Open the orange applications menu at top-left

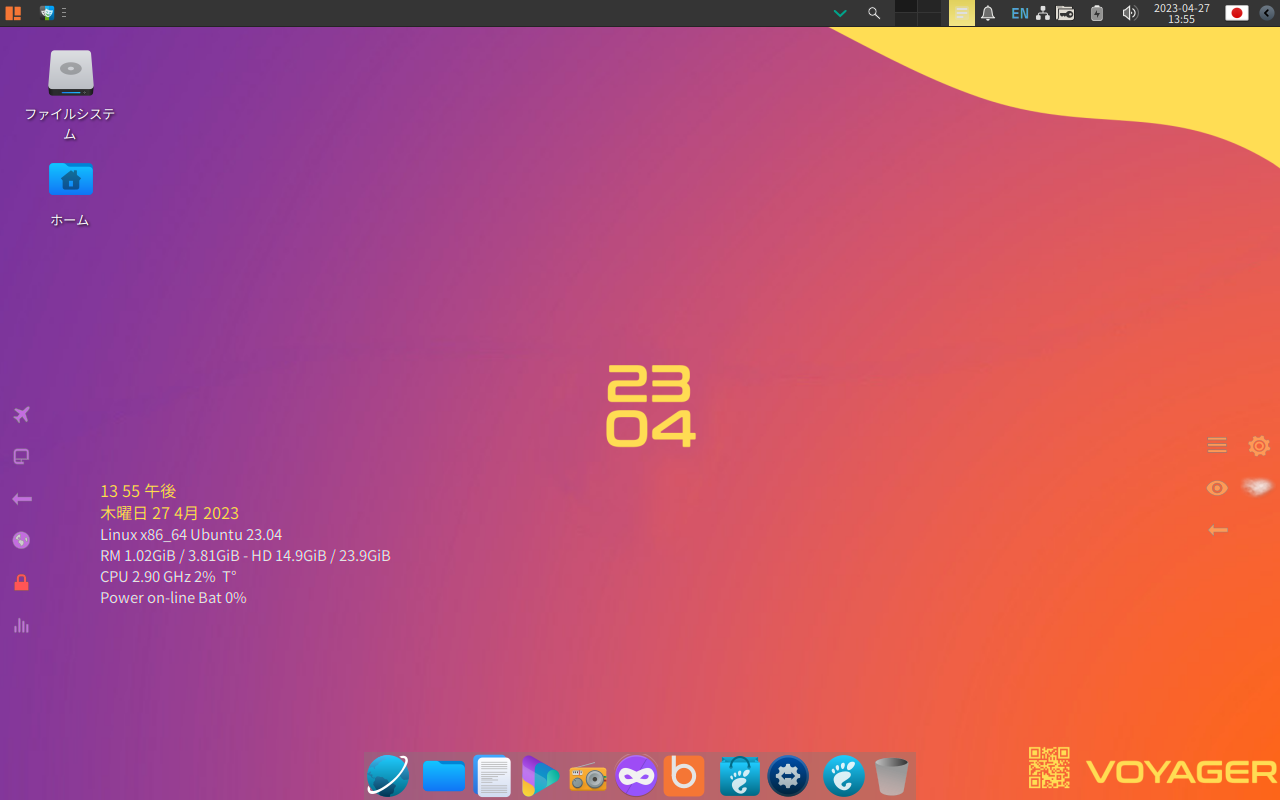(x=13, y=13)
